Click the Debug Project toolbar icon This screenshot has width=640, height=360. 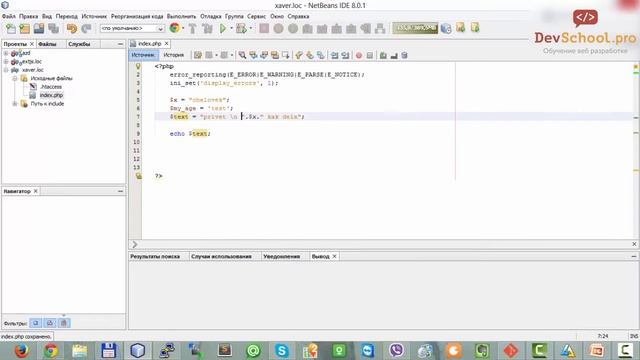point(241,29)
